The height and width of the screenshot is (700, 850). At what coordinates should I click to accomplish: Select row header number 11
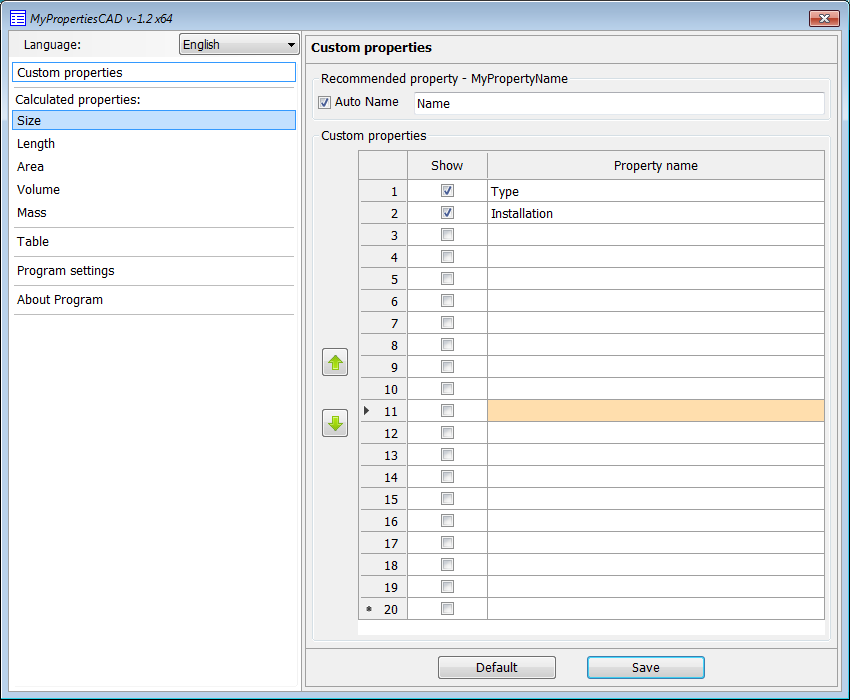pyautogui.click(x=383, y=411)
